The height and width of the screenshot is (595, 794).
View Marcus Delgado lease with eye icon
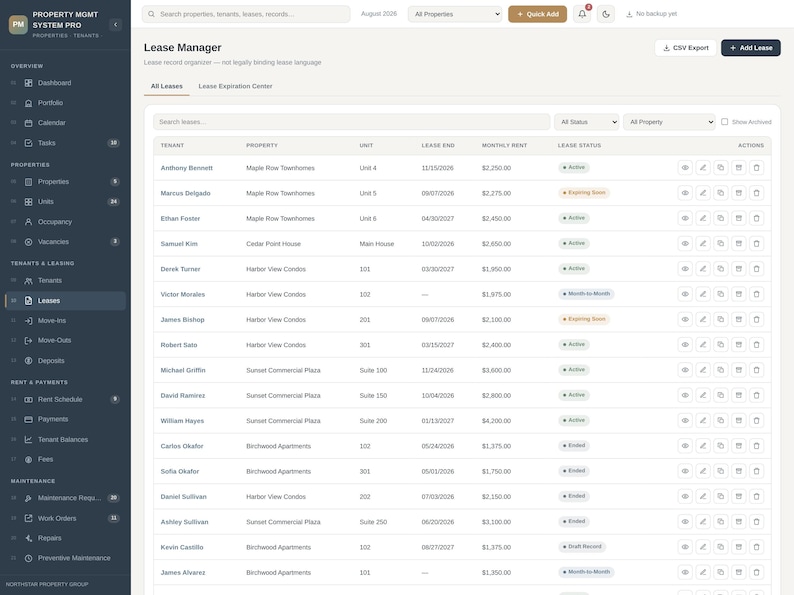(685, 193)
